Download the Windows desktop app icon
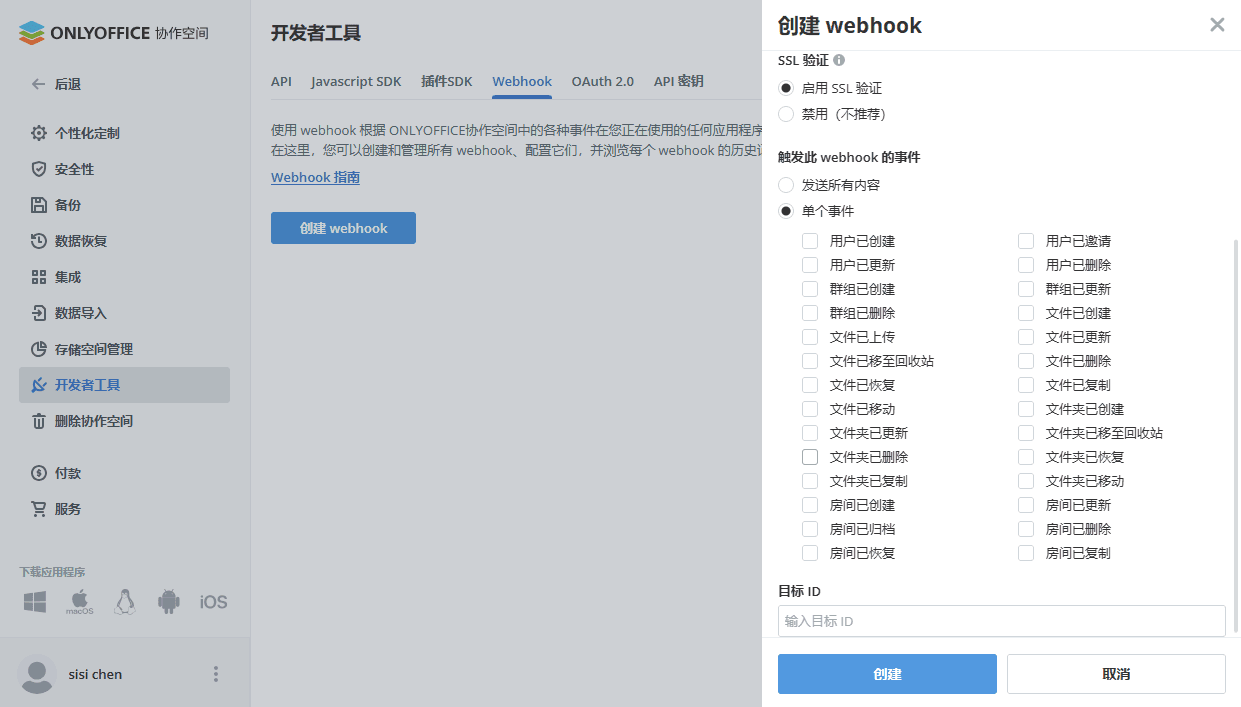Screen dimensions: 1241x707 pyautogui.click(x=35, y=602)
